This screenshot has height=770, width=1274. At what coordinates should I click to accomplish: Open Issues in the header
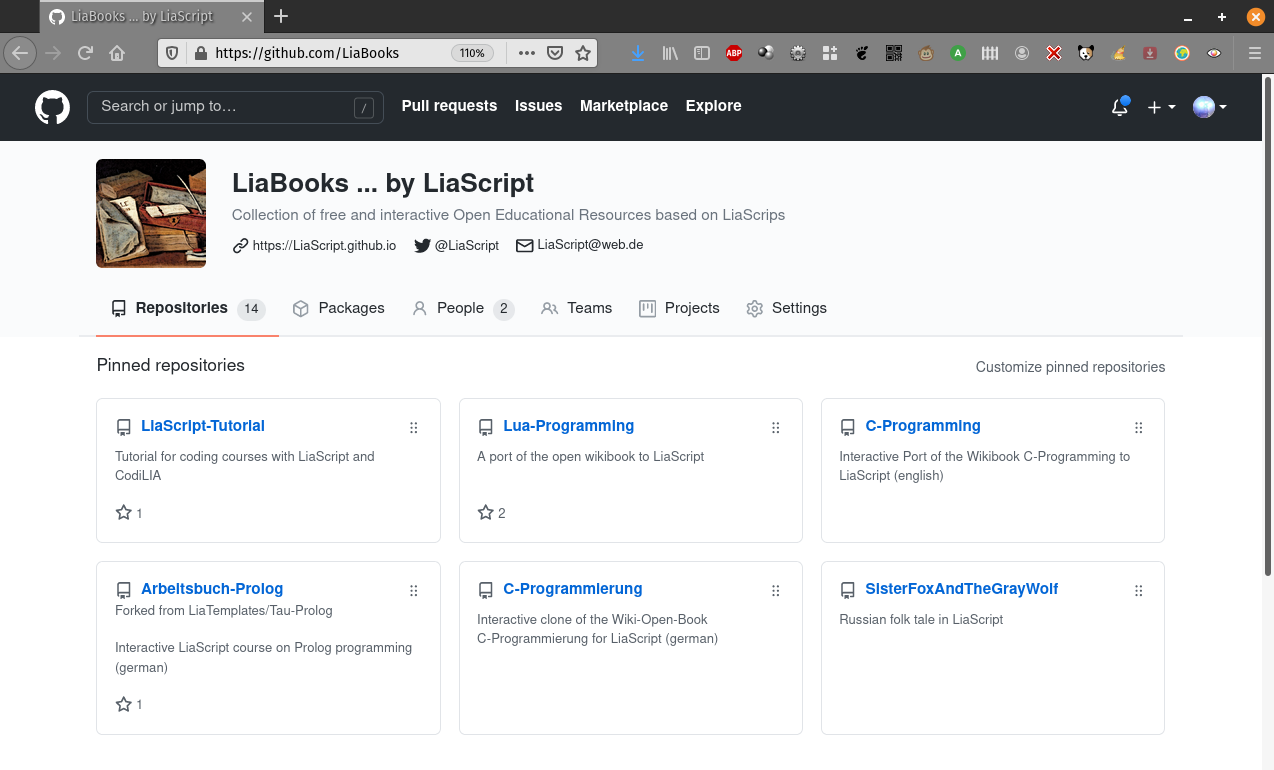(x=538, y=106)
